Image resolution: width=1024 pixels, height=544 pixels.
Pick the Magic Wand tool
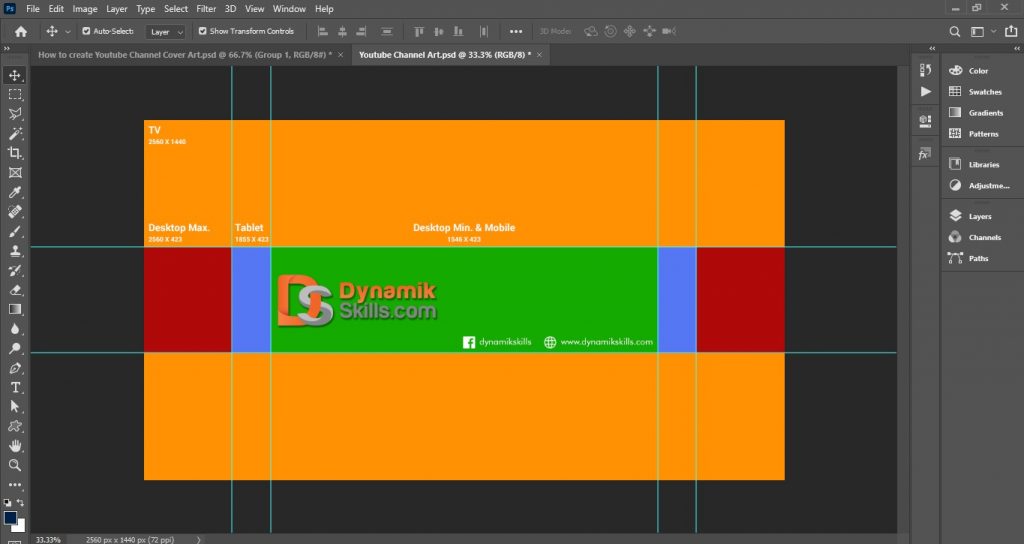tap(15, 133)
